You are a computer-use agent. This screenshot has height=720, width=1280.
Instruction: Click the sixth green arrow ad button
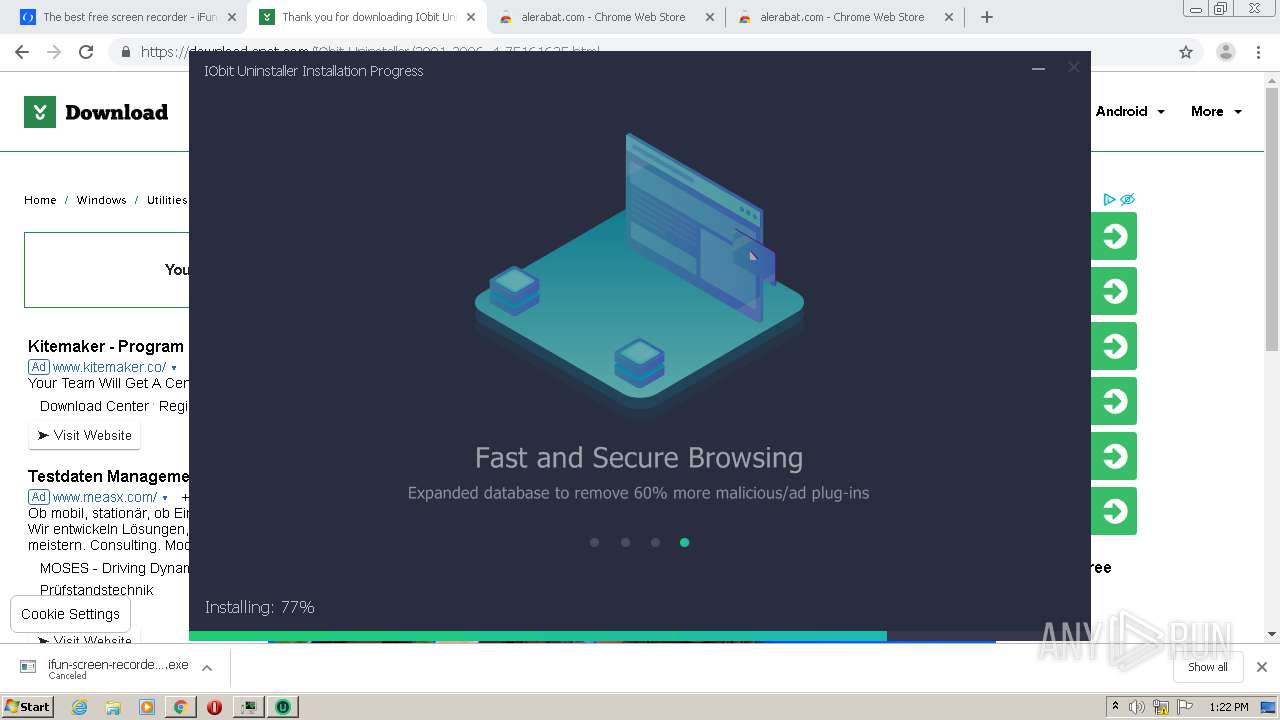pos(1114,511)
